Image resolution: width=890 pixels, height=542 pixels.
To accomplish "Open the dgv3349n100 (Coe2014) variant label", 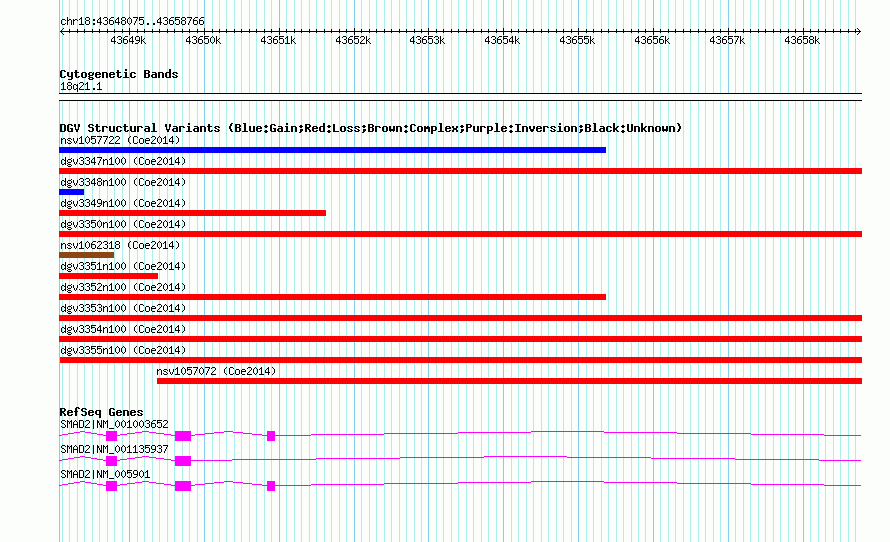I will pos(123,203).
